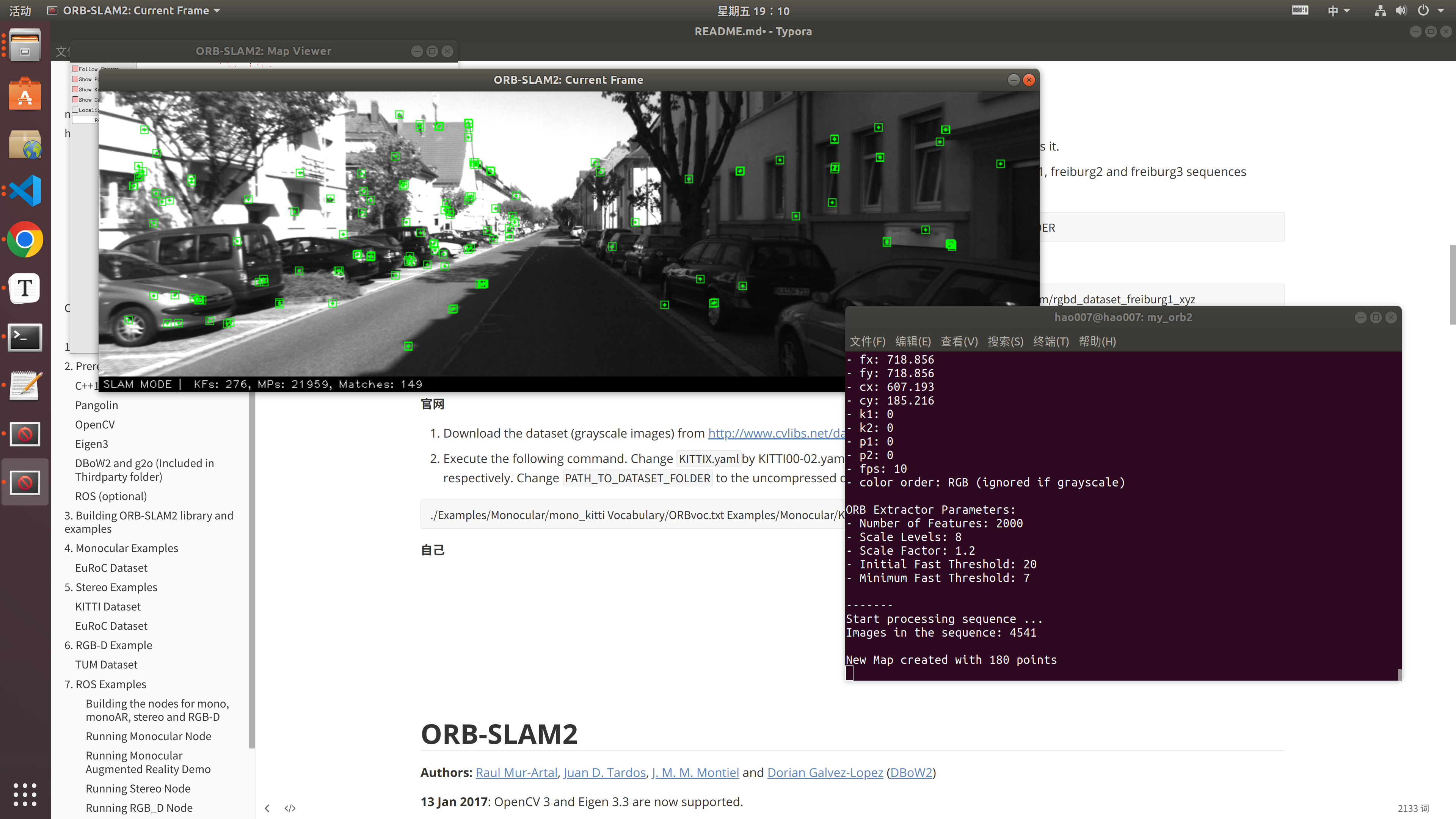
Task: Follow the www.cvlibs.net dataset link
Action: (x=776, y=433)
